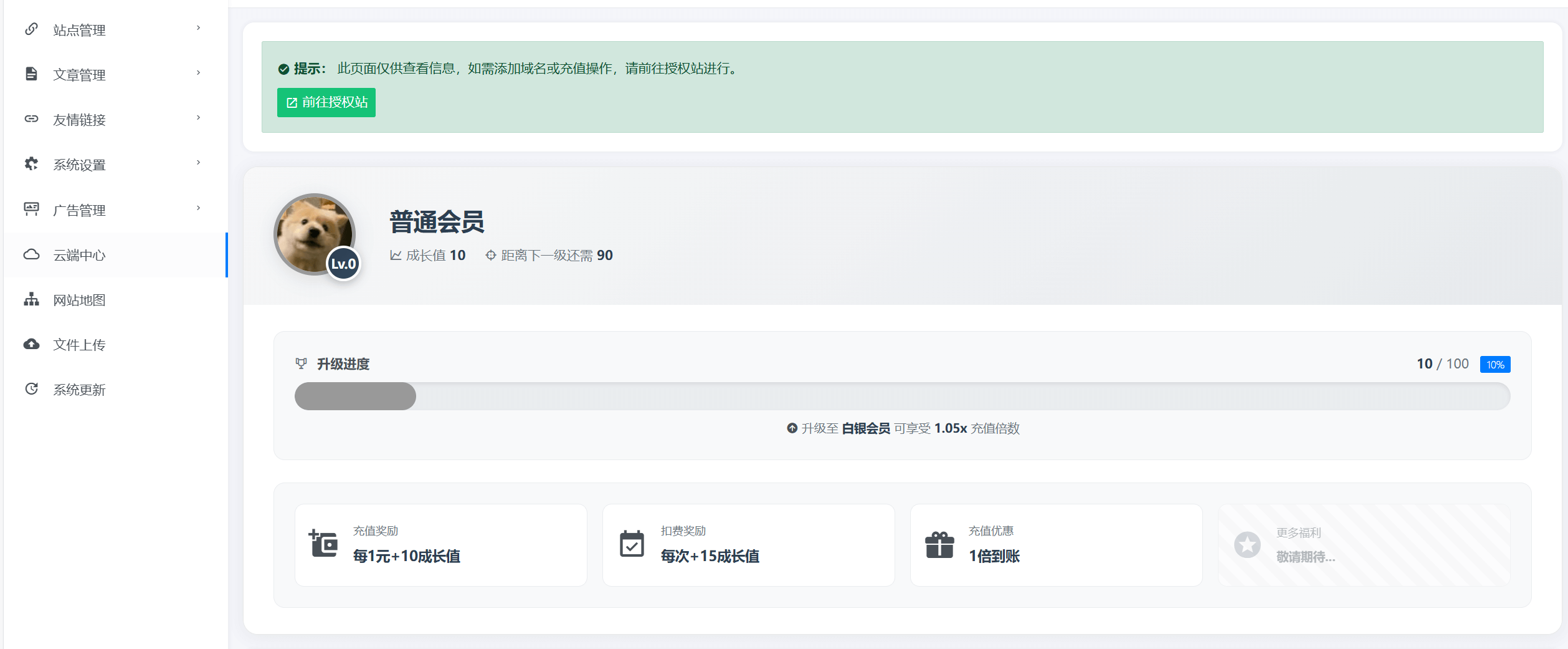Expand the 系统设置 submenu chevron

[197, 163]
